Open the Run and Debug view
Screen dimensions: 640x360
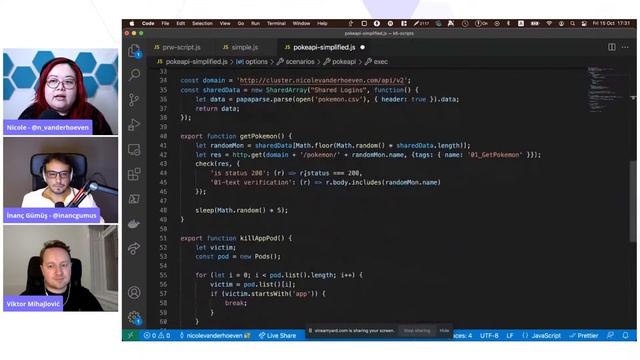tap(134, 124)
